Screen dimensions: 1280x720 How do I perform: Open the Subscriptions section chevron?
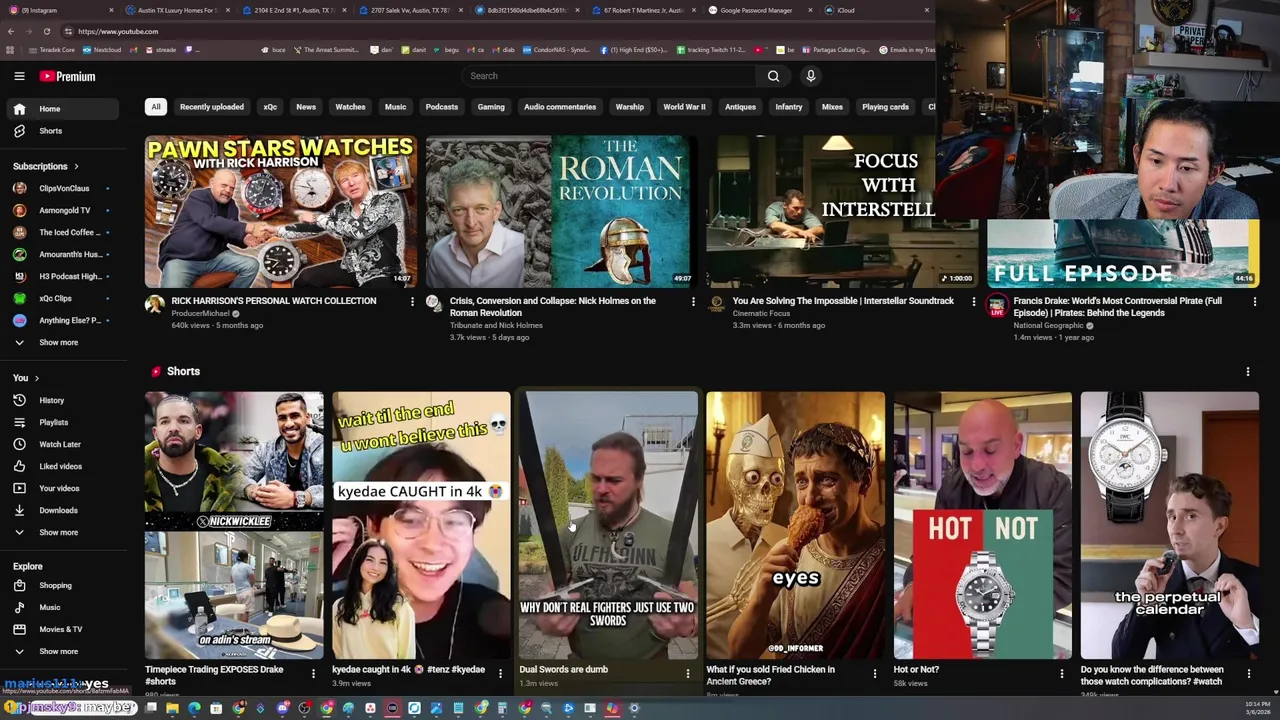point(75,166)
